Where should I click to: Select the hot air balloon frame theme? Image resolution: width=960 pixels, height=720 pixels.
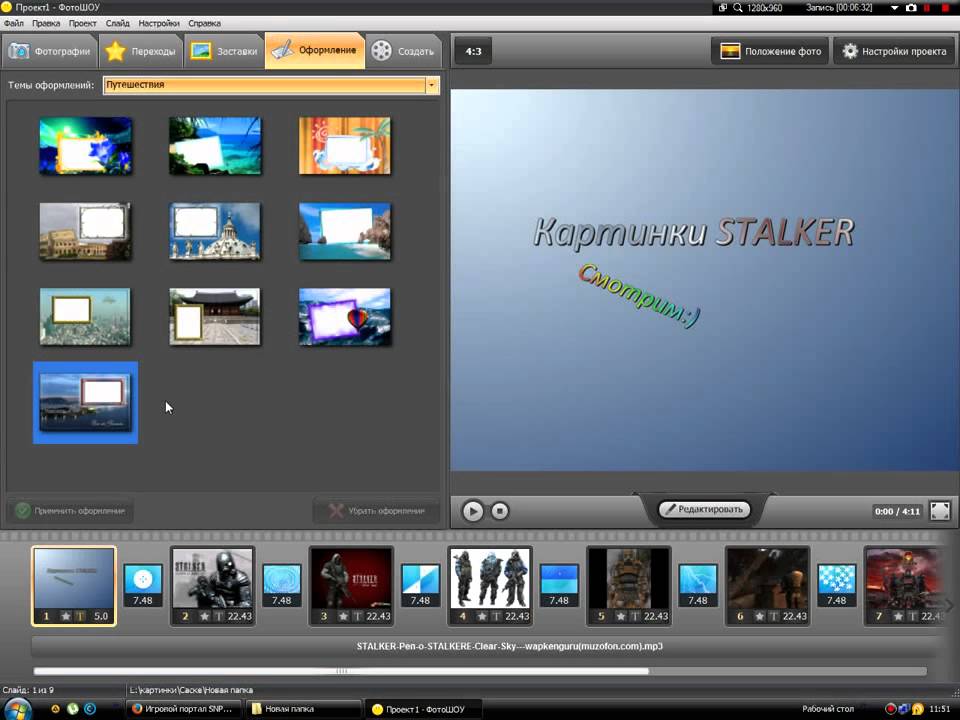pyautogui.click(x=345, y=317)
